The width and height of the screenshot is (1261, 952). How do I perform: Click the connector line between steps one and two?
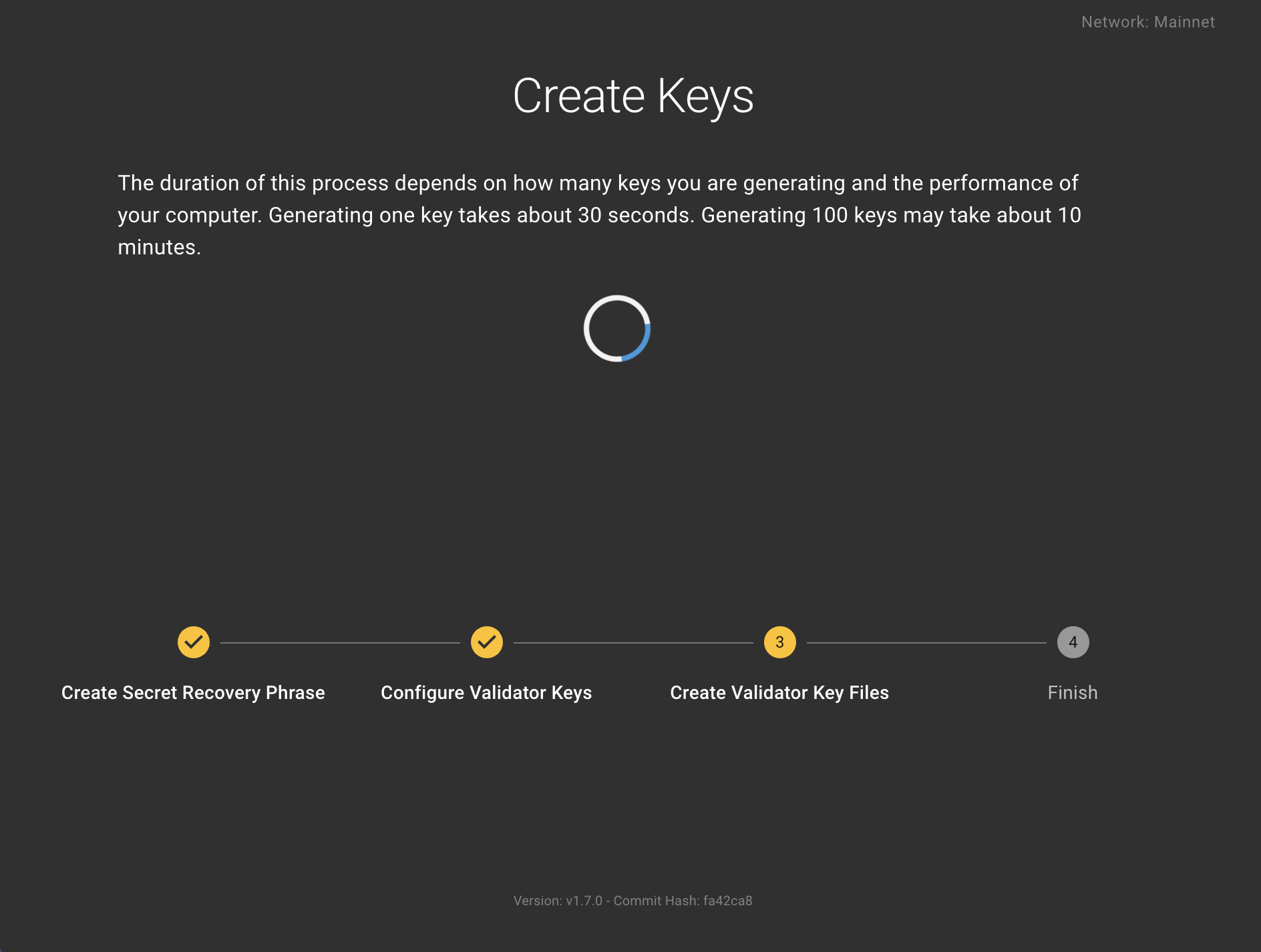(x=340, y=643)
